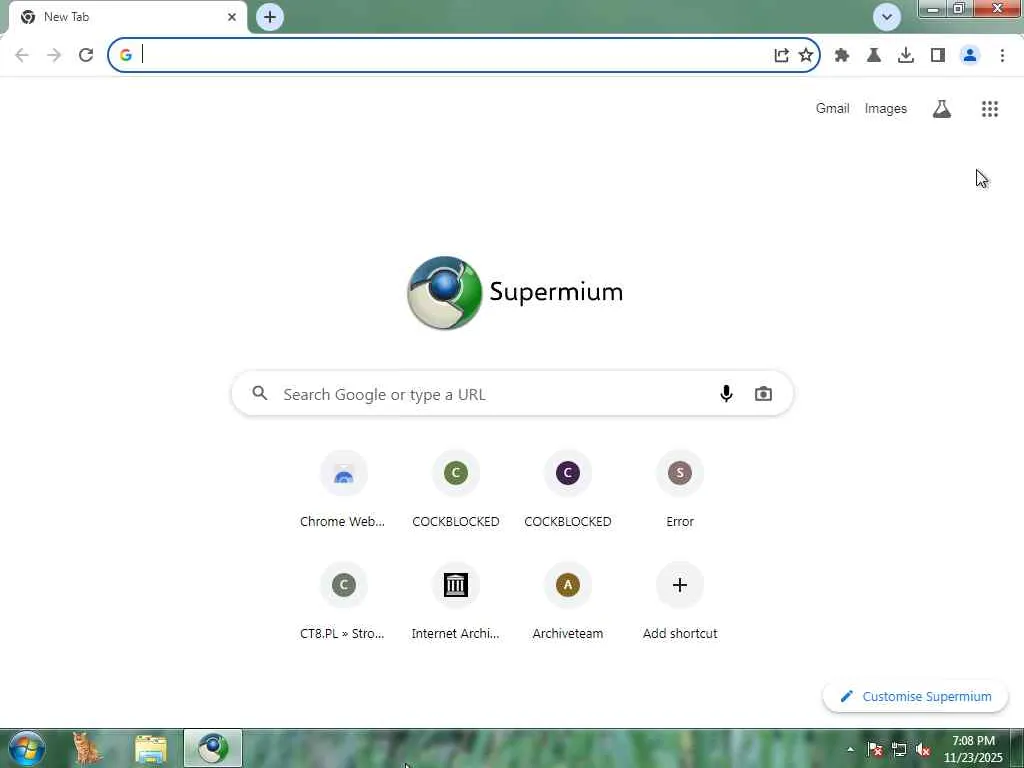This screenshot has height=768, width=1024.
Task: Open the Action Center flag icon
Action: point(875,750)
